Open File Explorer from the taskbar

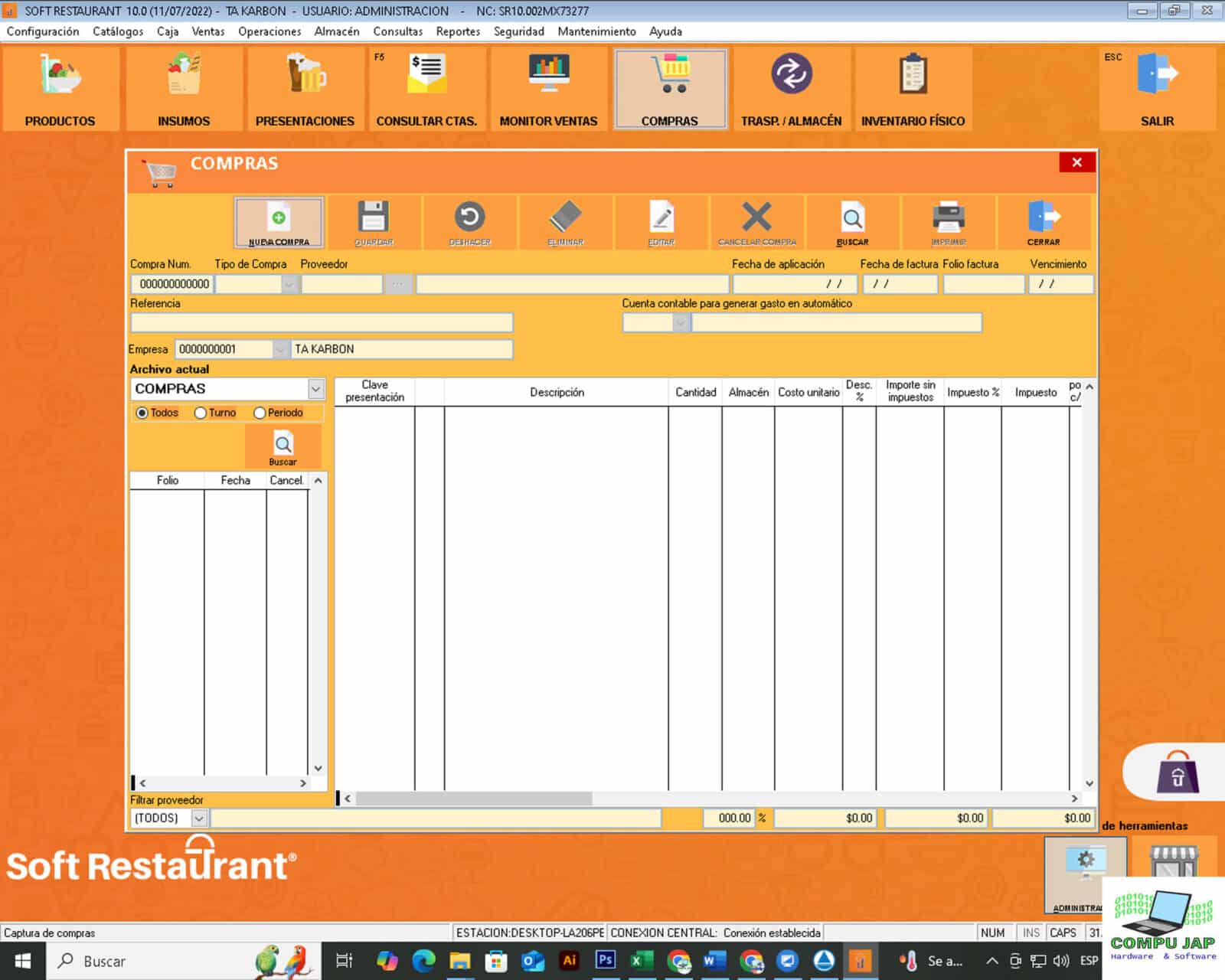coord(459,960)
